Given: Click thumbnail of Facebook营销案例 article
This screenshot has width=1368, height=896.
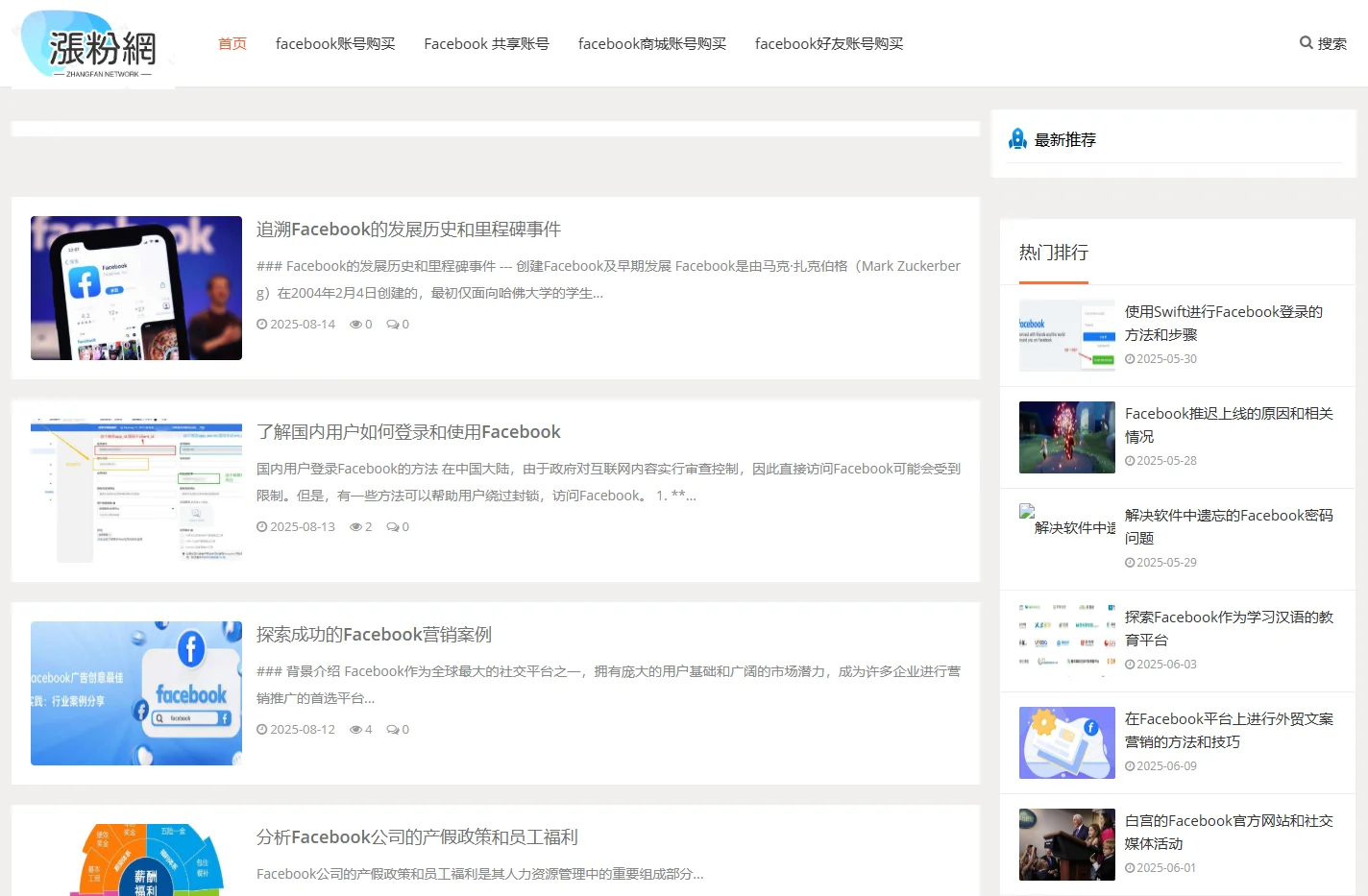Looking at the screenshot, I should [x=136, y=693].
